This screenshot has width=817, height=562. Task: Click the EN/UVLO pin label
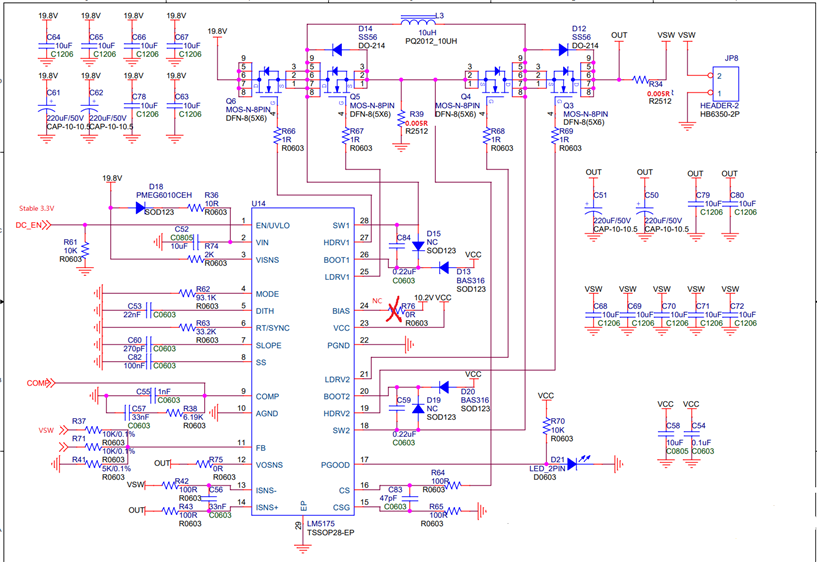pos(273,226)
